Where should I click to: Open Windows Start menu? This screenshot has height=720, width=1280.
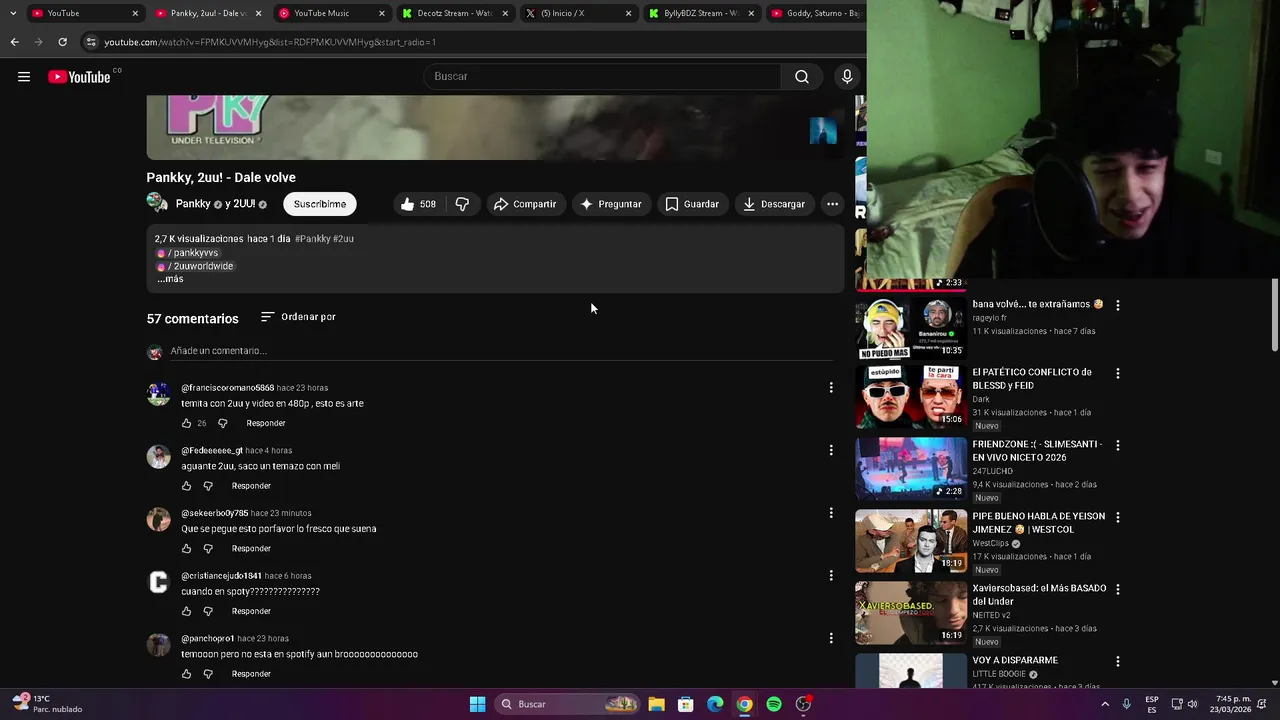(477, 704)
